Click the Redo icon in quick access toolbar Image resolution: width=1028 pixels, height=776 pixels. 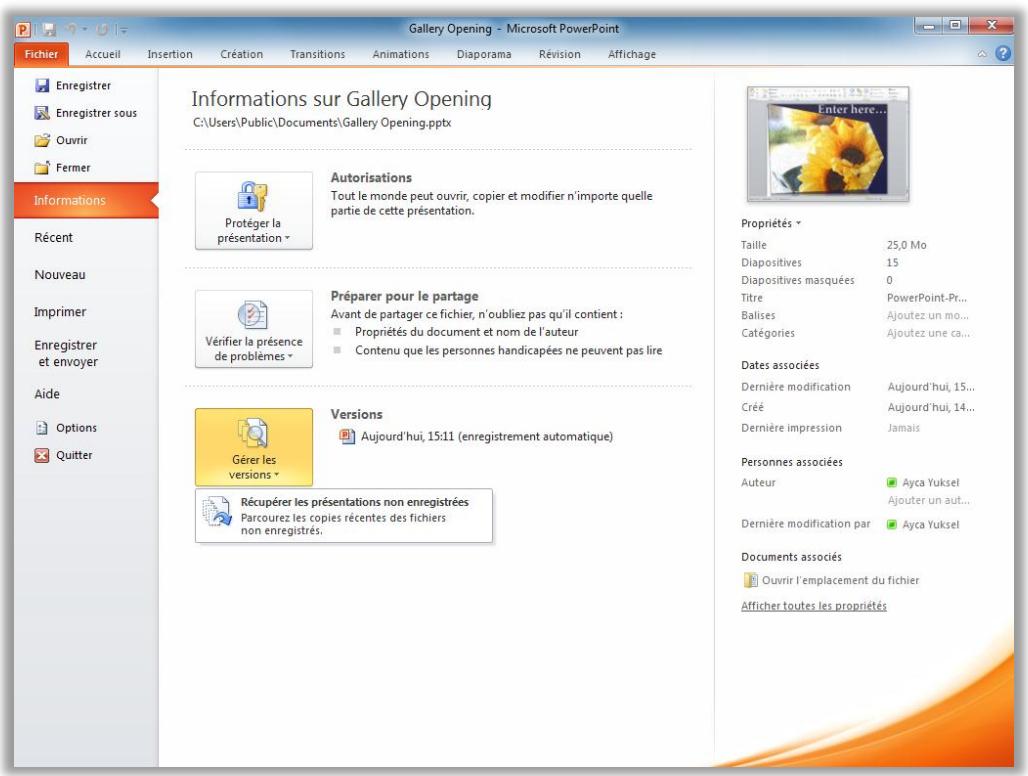(102, 29)
